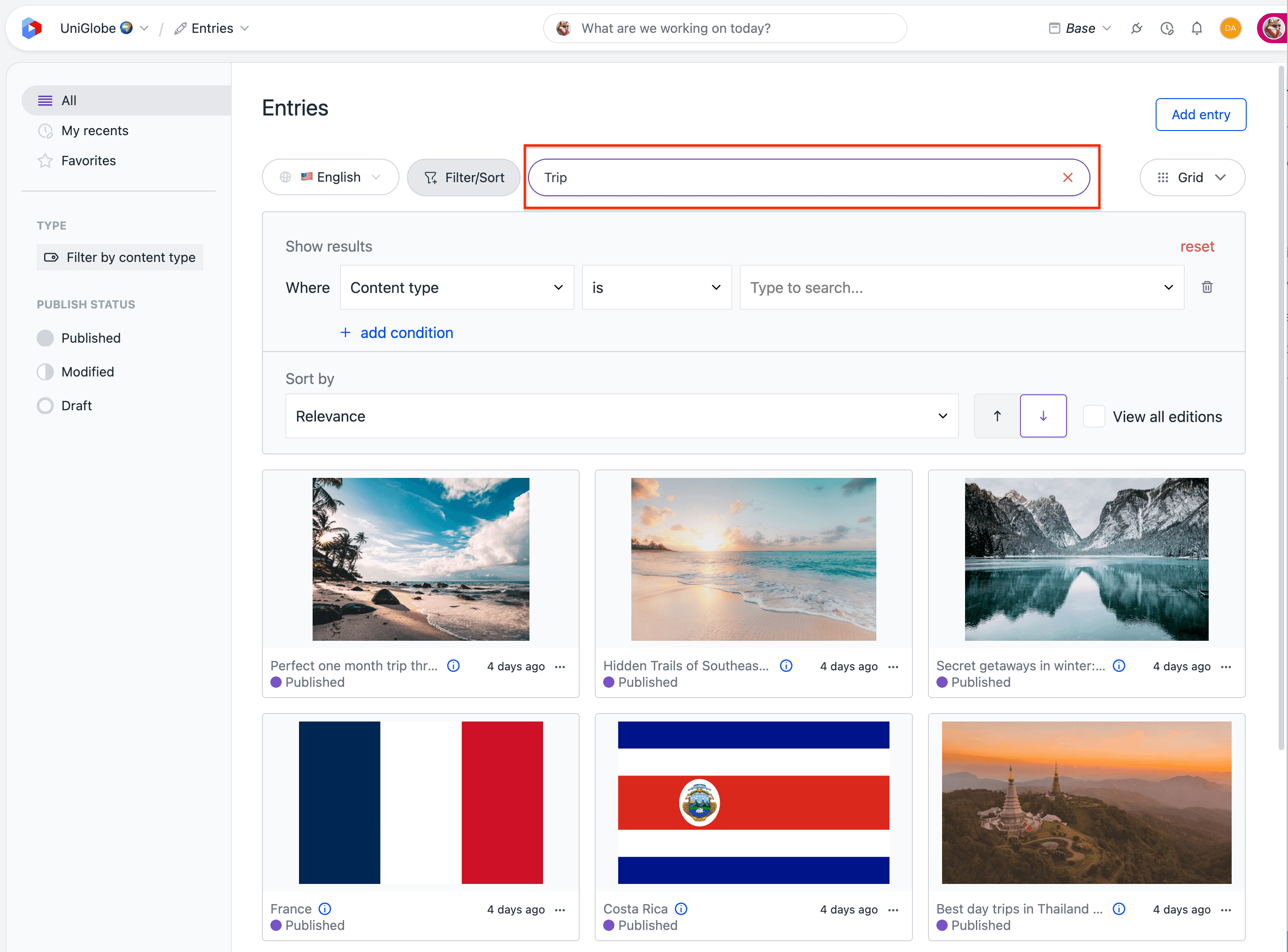
Task: Open more options for France entry
Action: (x=560, y=910)
